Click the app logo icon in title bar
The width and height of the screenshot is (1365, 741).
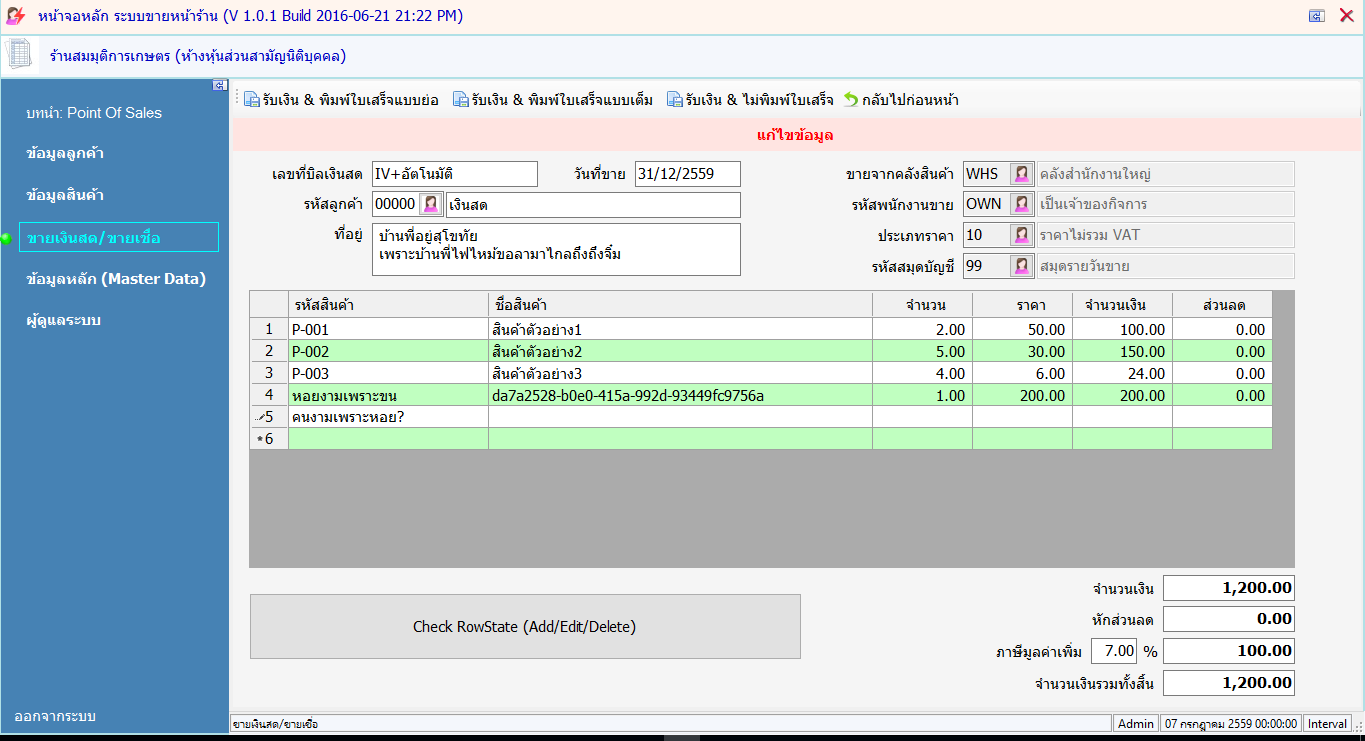(x=16, y=16)
